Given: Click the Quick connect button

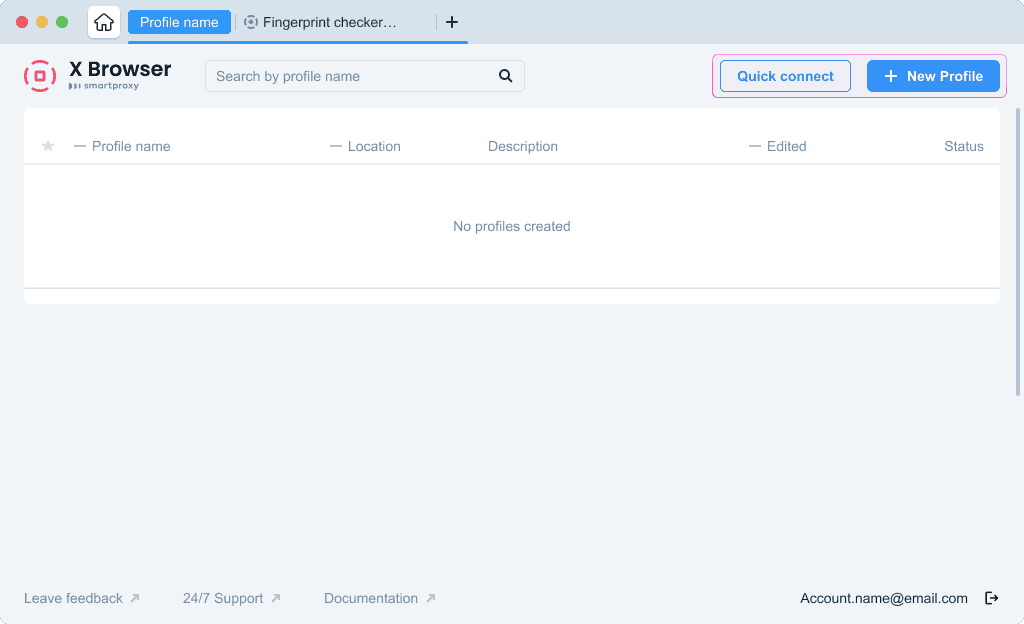Looking at the screenshot, I should [x=785, y=76].
